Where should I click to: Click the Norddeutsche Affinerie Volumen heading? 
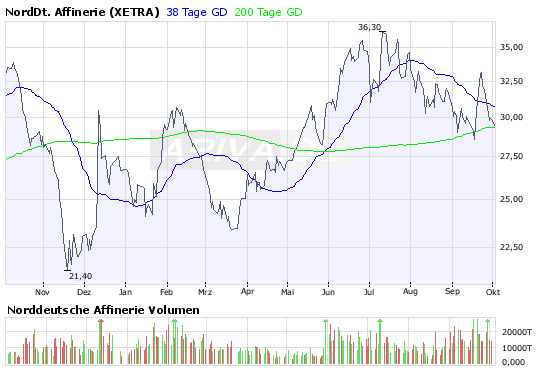point(103,310)
